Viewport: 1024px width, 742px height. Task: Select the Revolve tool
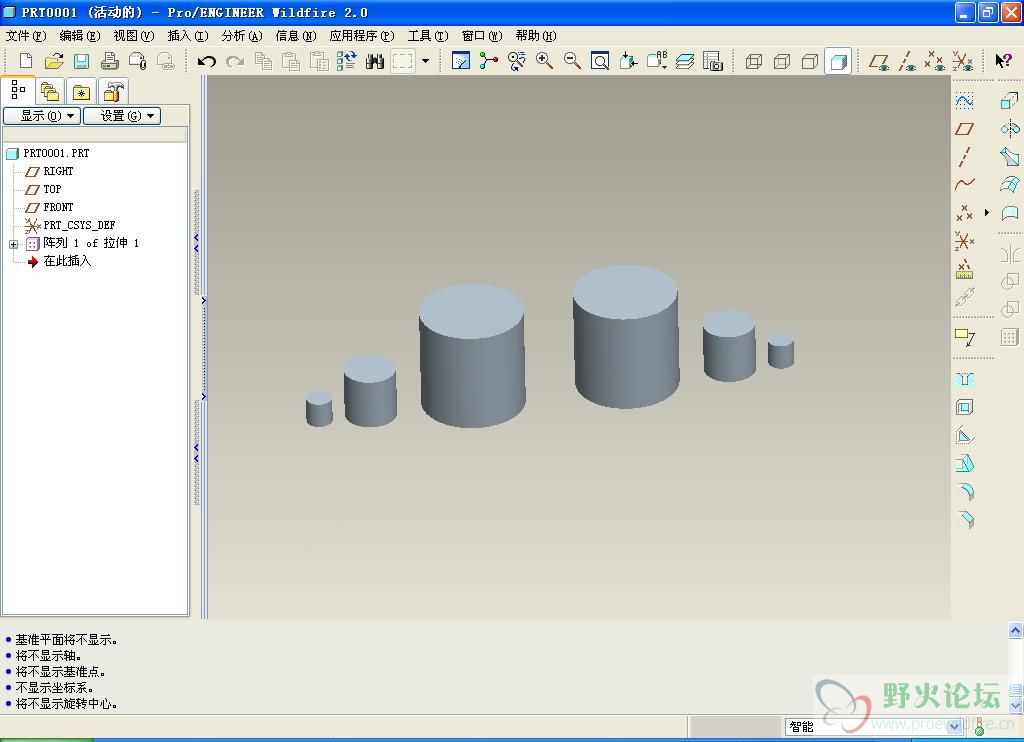pos(1010,129)
